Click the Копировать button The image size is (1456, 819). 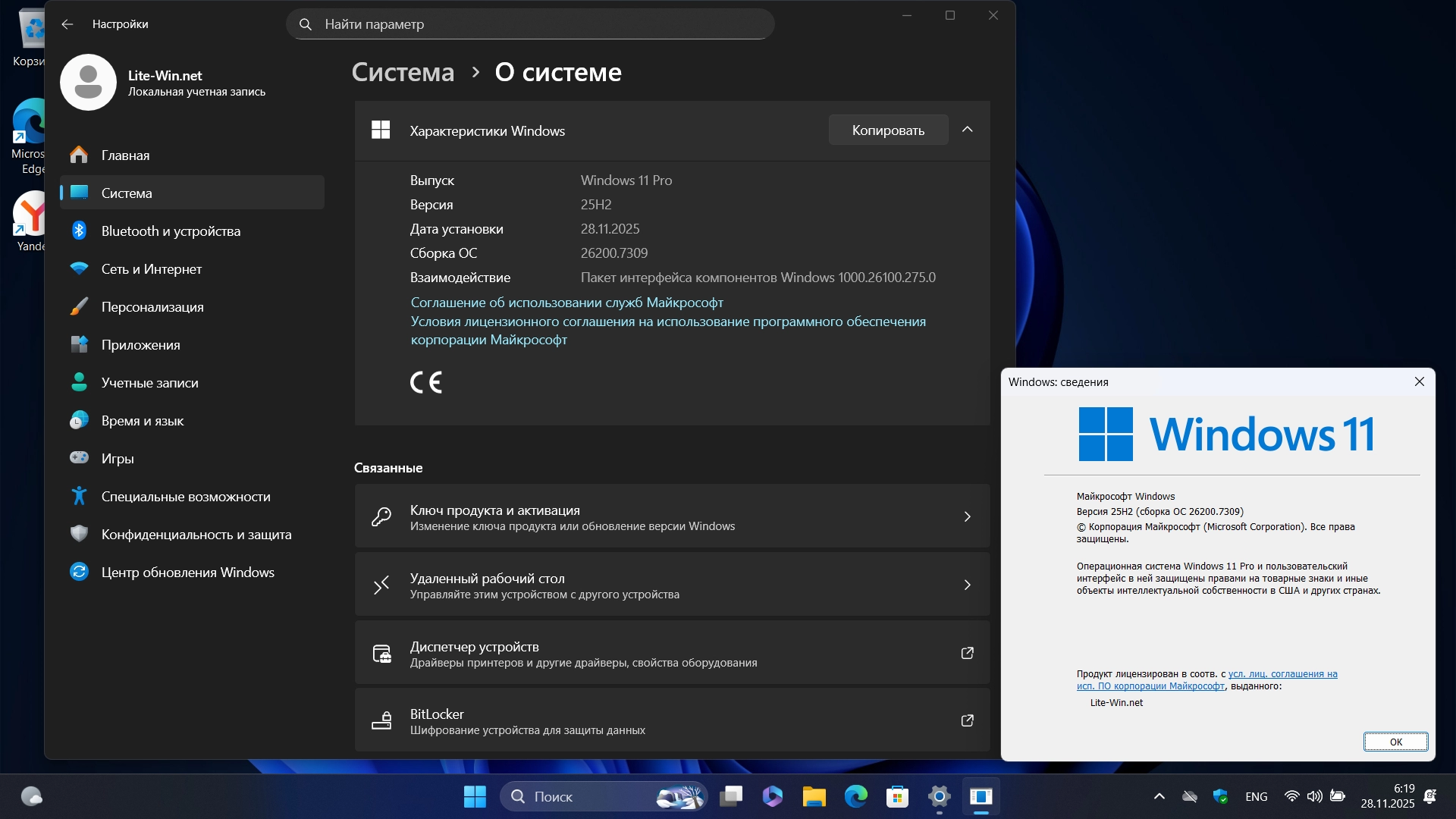coord(888,130)
